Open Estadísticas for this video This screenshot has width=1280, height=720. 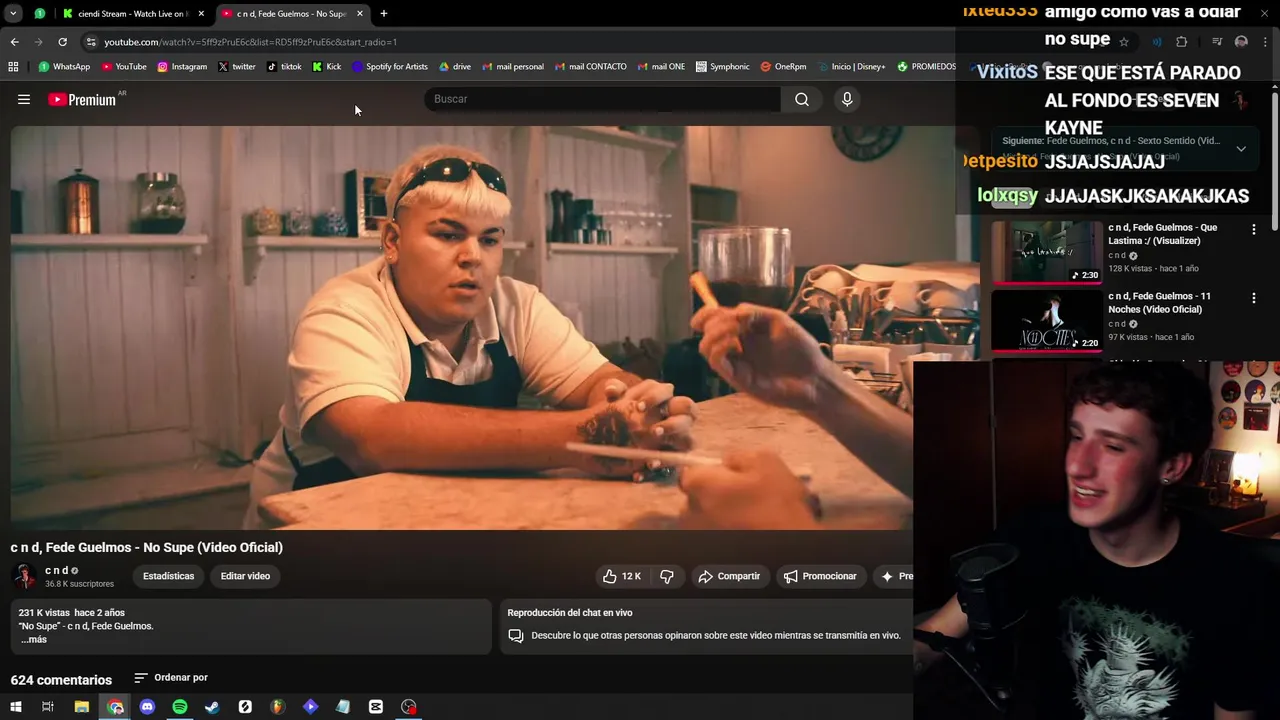coord(168,576)
